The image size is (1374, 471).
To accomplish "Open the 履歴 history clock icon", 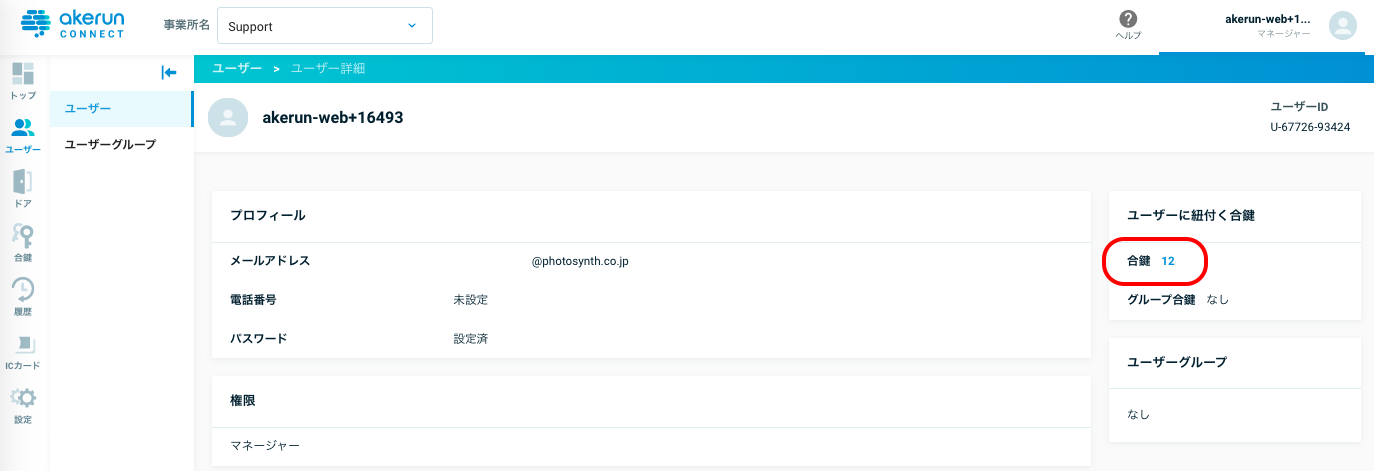I will (x=23, y=297).
